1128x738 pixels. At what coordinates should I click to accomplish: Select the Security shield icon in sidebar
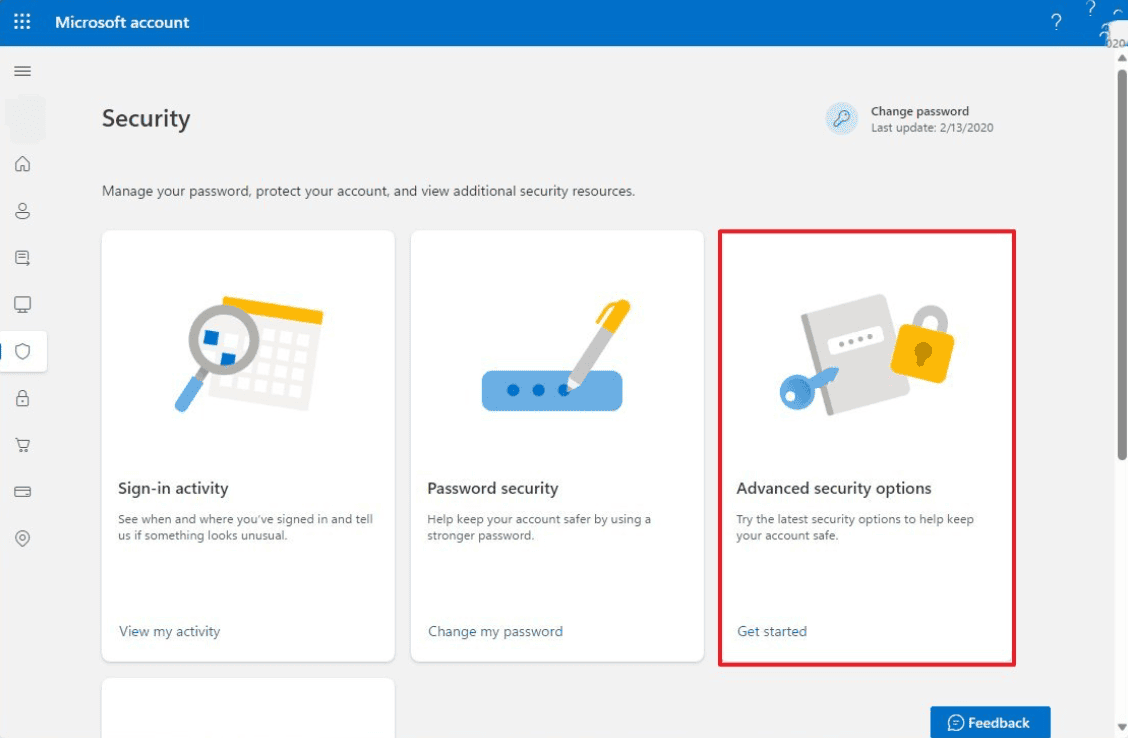pos(22,351)
